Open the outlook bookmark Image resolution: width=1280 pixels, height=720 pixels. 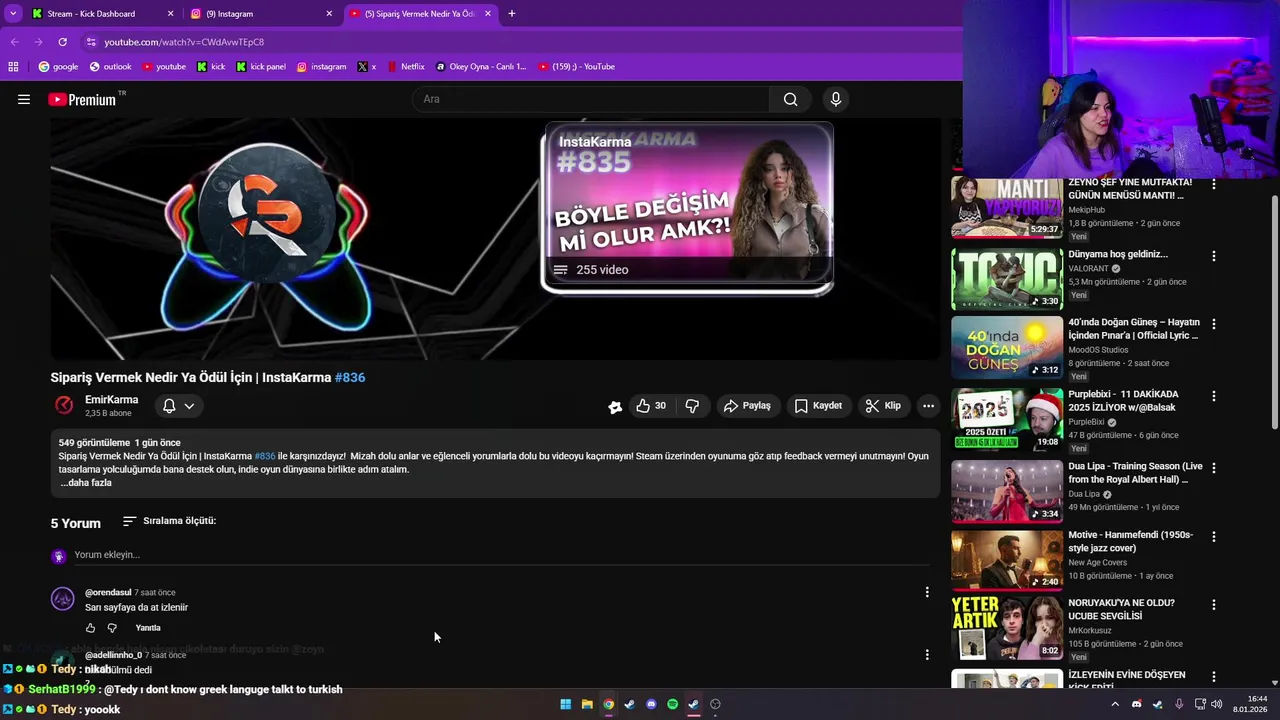[110, 67]
